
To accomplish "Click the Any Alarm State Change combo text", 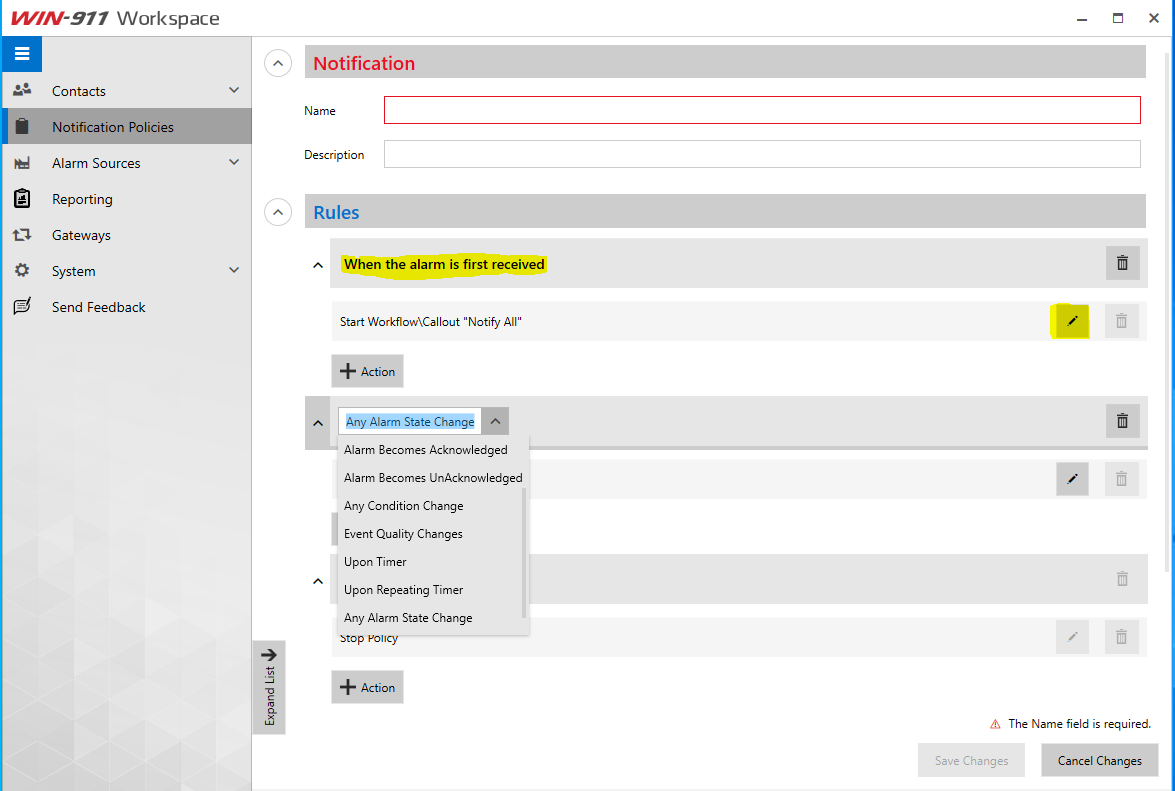I will [x=410, y=422].
